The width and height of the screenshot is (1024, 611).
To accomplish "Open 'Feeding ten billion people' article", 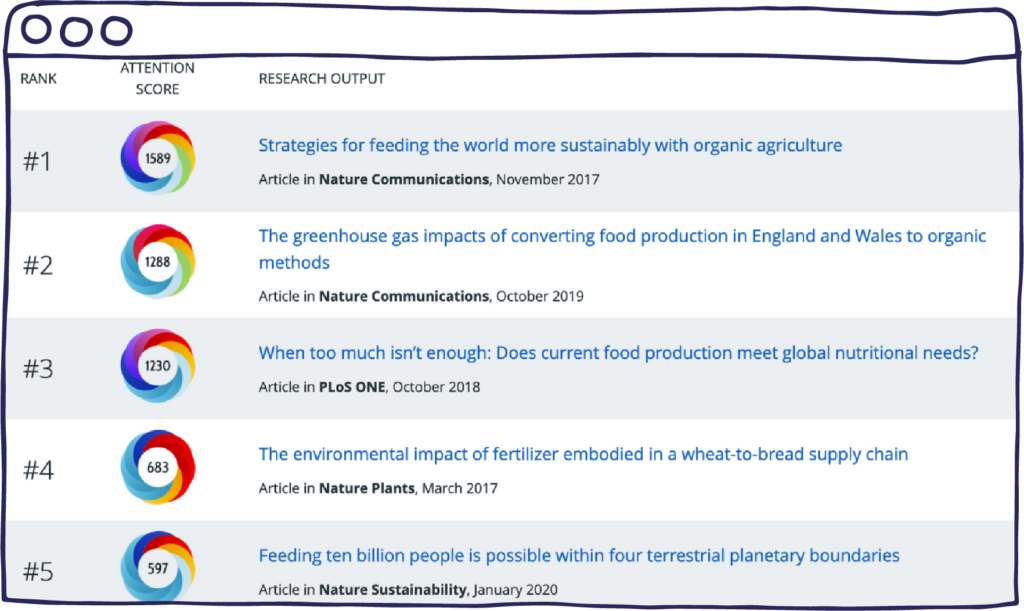I will click(x=579, y=556).
